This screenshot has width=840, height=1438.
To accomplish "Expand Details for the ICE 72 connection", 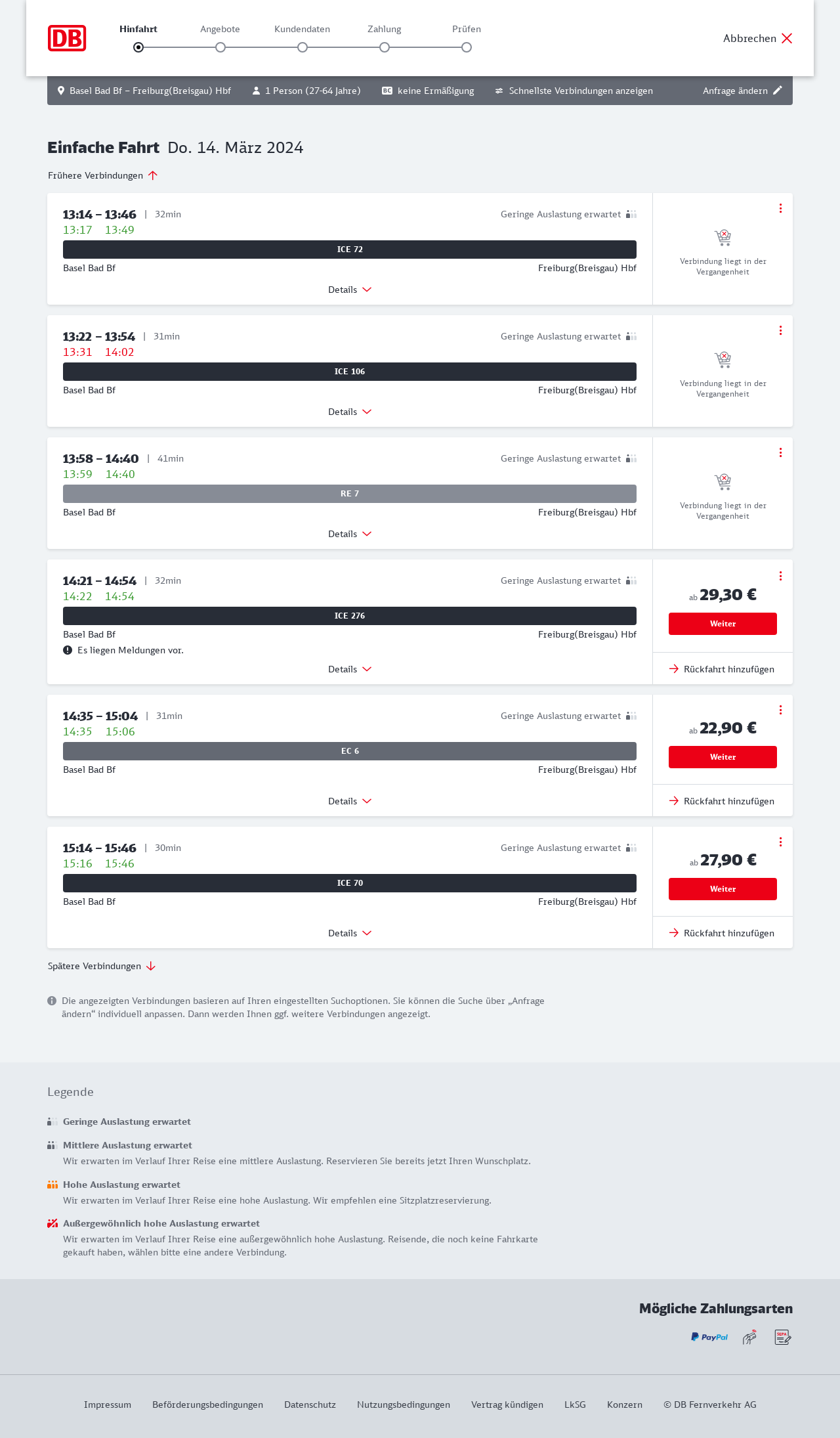I will coord(350,290).
